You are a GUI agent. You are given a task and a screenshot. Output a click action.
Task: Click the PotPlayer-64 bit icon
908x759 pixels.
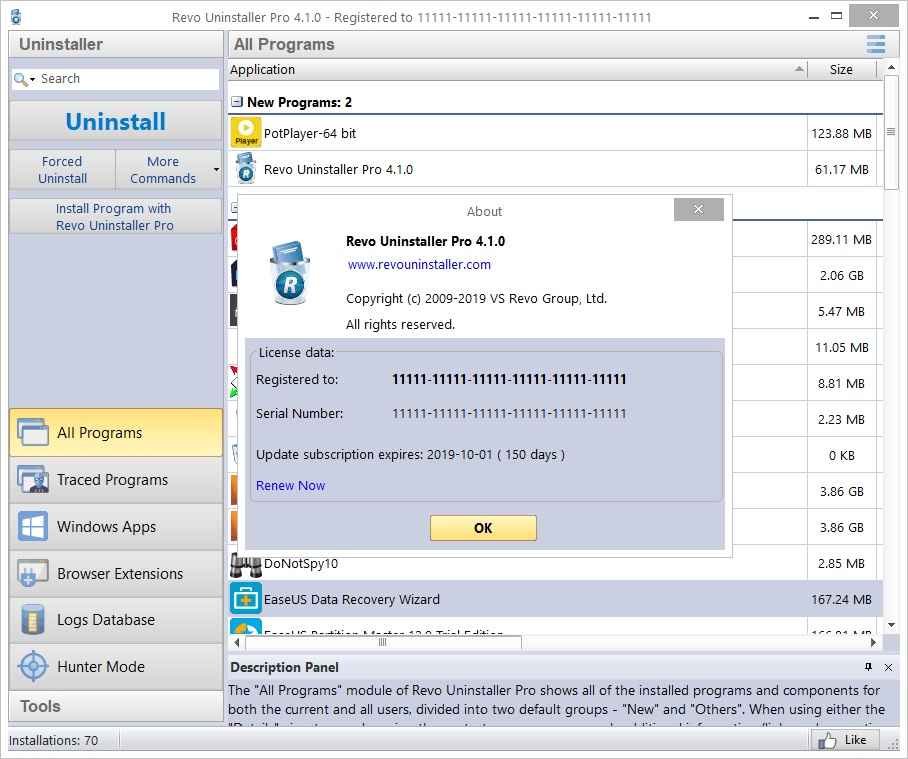click(x=246, y=133)
